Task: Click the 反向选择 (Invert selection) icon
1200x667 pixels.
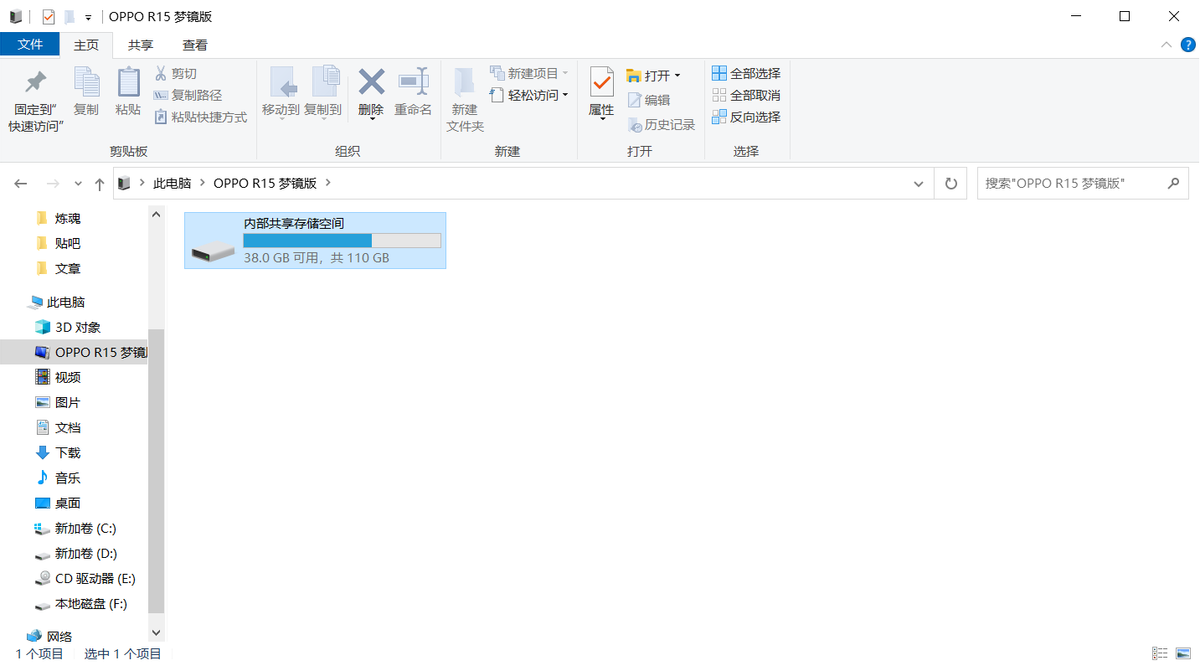Action: pyautogui.click(x=719, y=117)
